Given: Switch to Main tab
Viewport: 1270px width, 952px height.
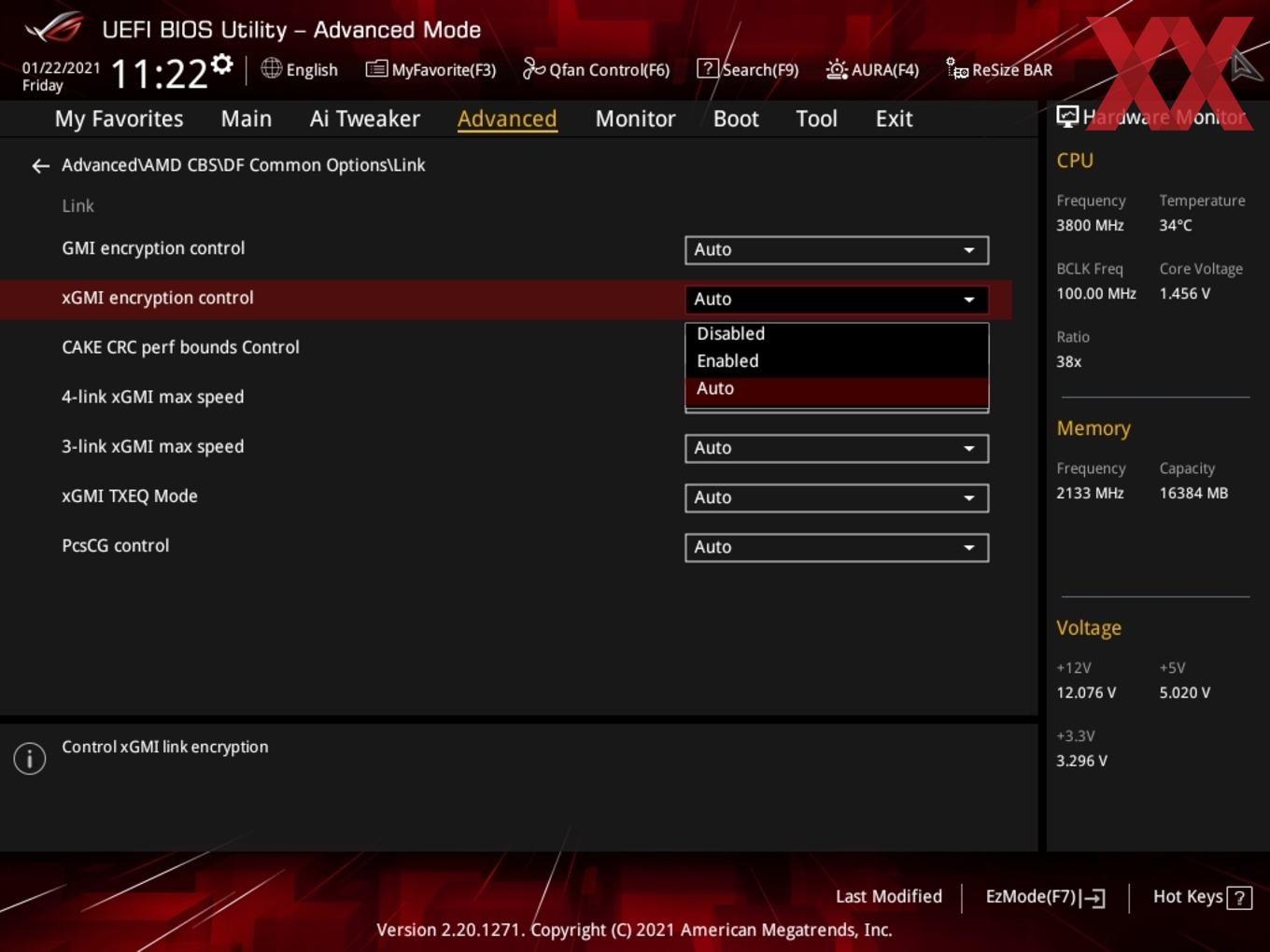Looking at the screenshot, I should click(x=247, y=119).
